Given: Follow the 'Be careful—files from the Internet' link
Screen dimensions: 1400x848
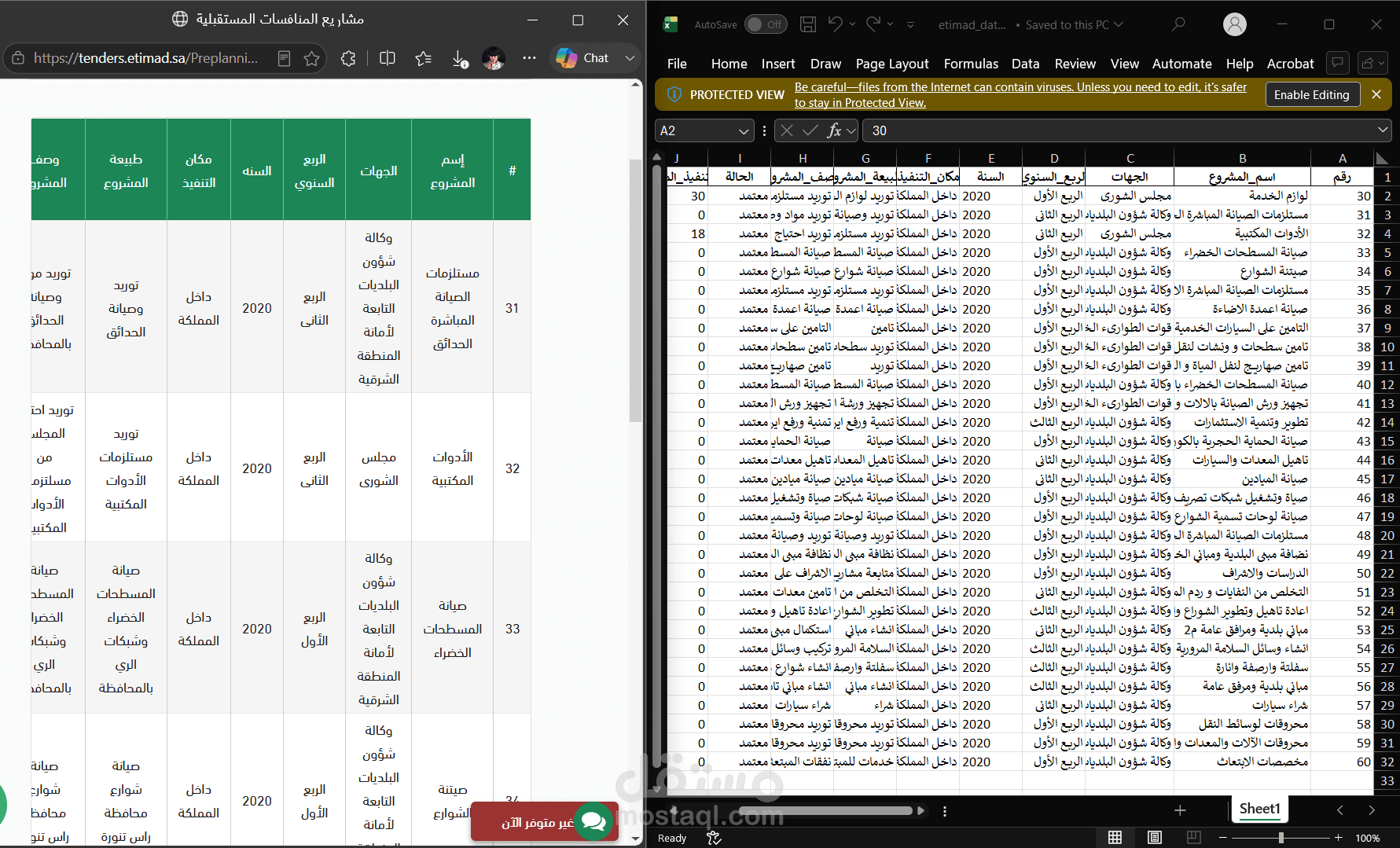Looking at the screenshot, I should pos(1020,94).
